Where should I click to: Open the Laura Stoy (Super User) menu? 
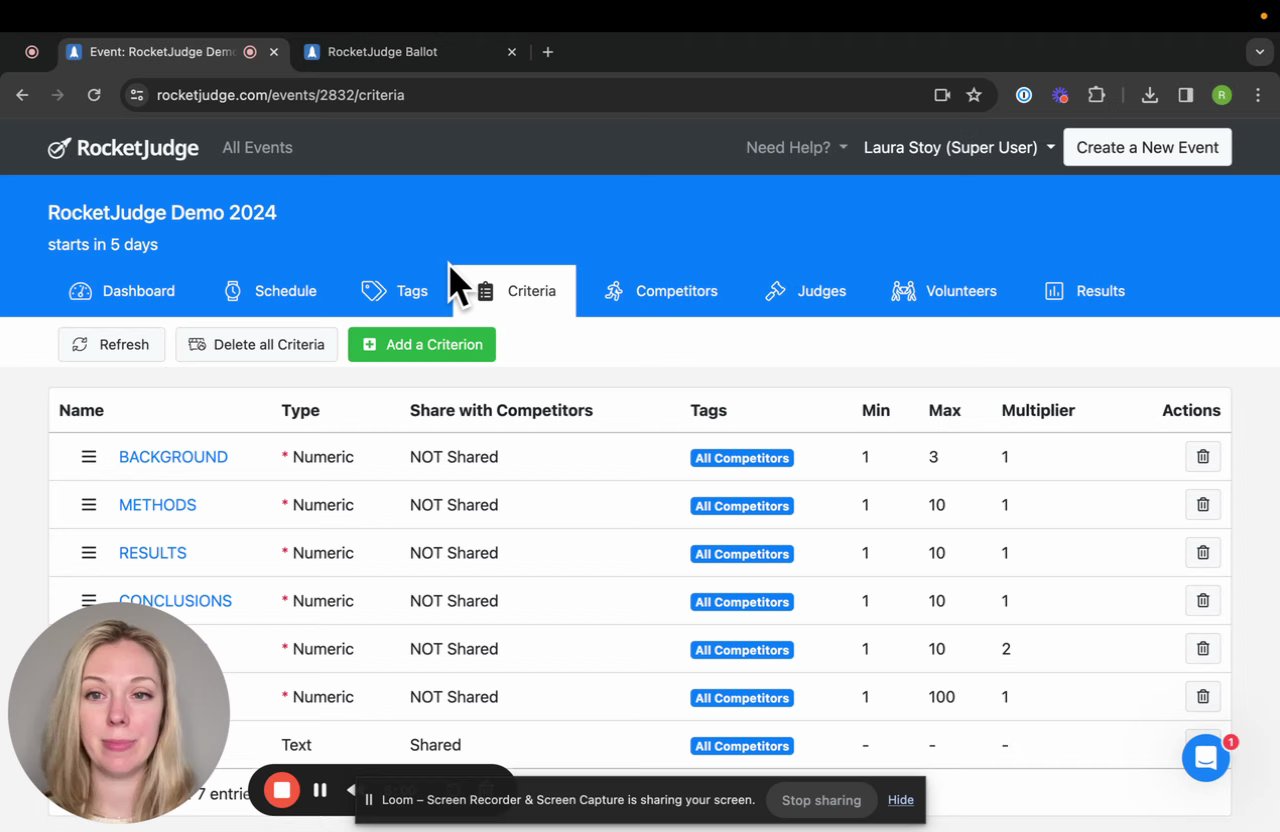point(959,148)
